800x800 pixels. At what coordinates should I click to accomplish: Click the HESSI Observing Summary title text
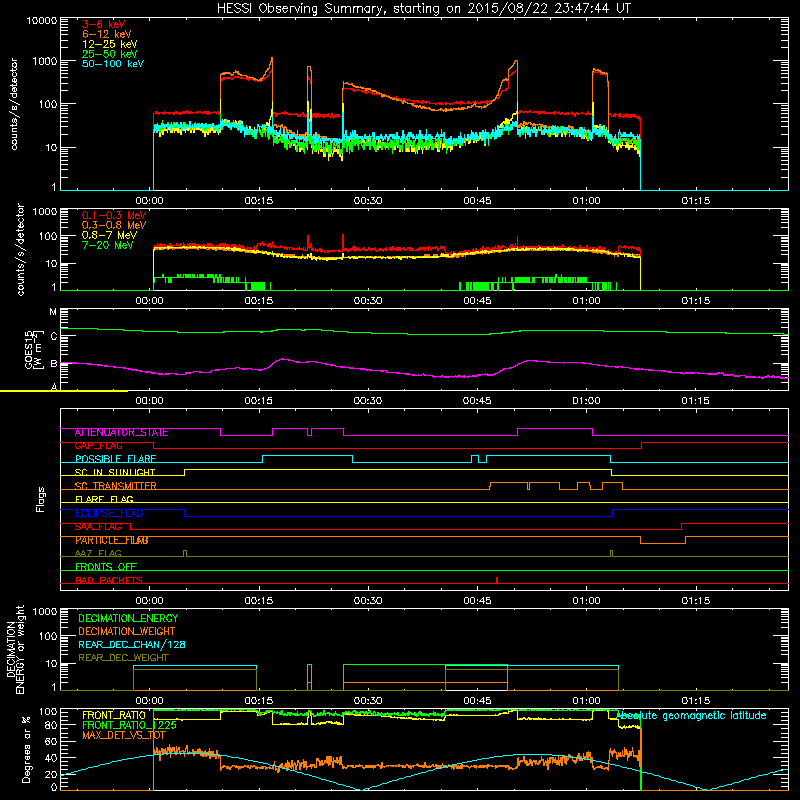point(423,9)
